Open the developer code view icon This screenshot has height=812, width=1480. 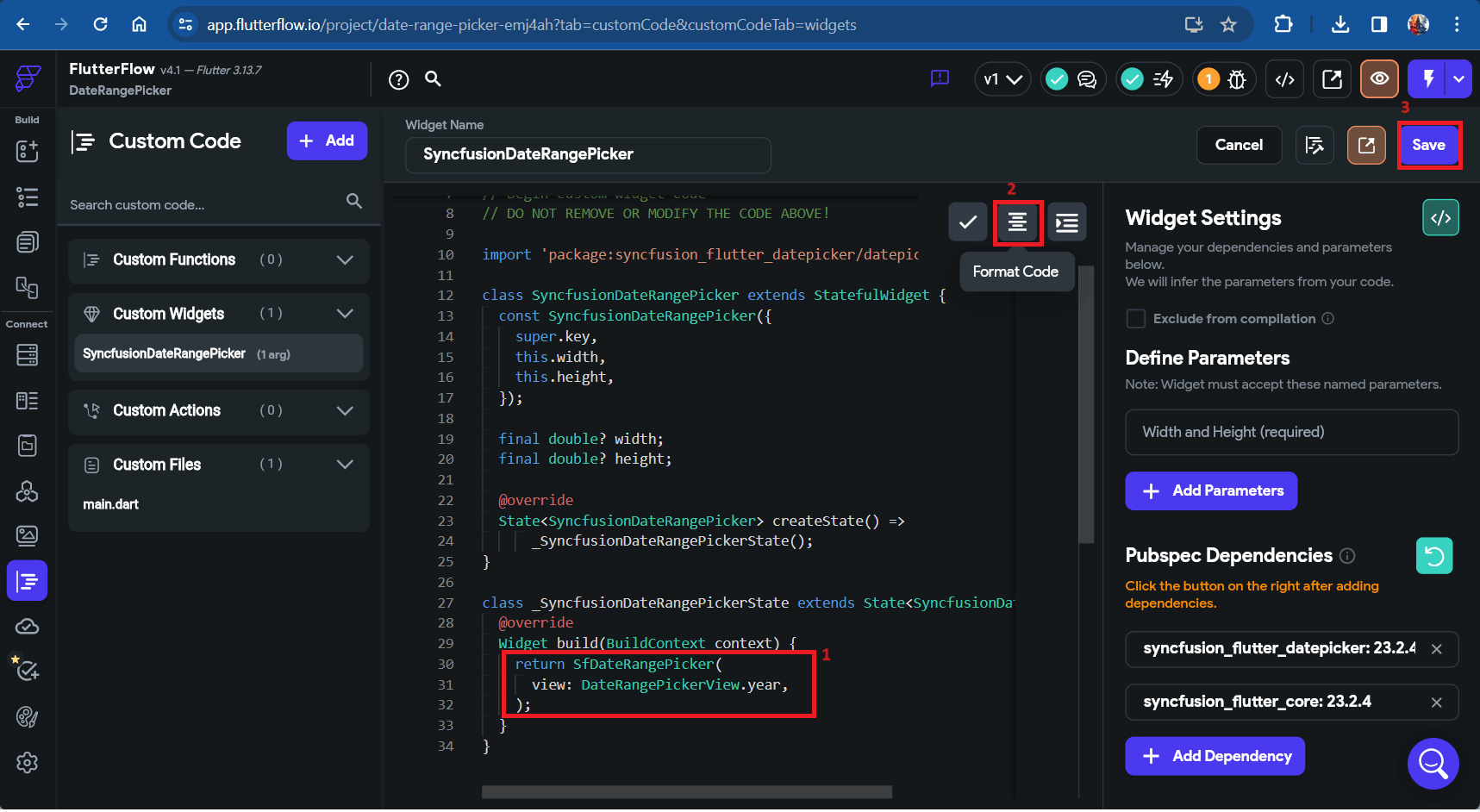(x=1284, y=79)
